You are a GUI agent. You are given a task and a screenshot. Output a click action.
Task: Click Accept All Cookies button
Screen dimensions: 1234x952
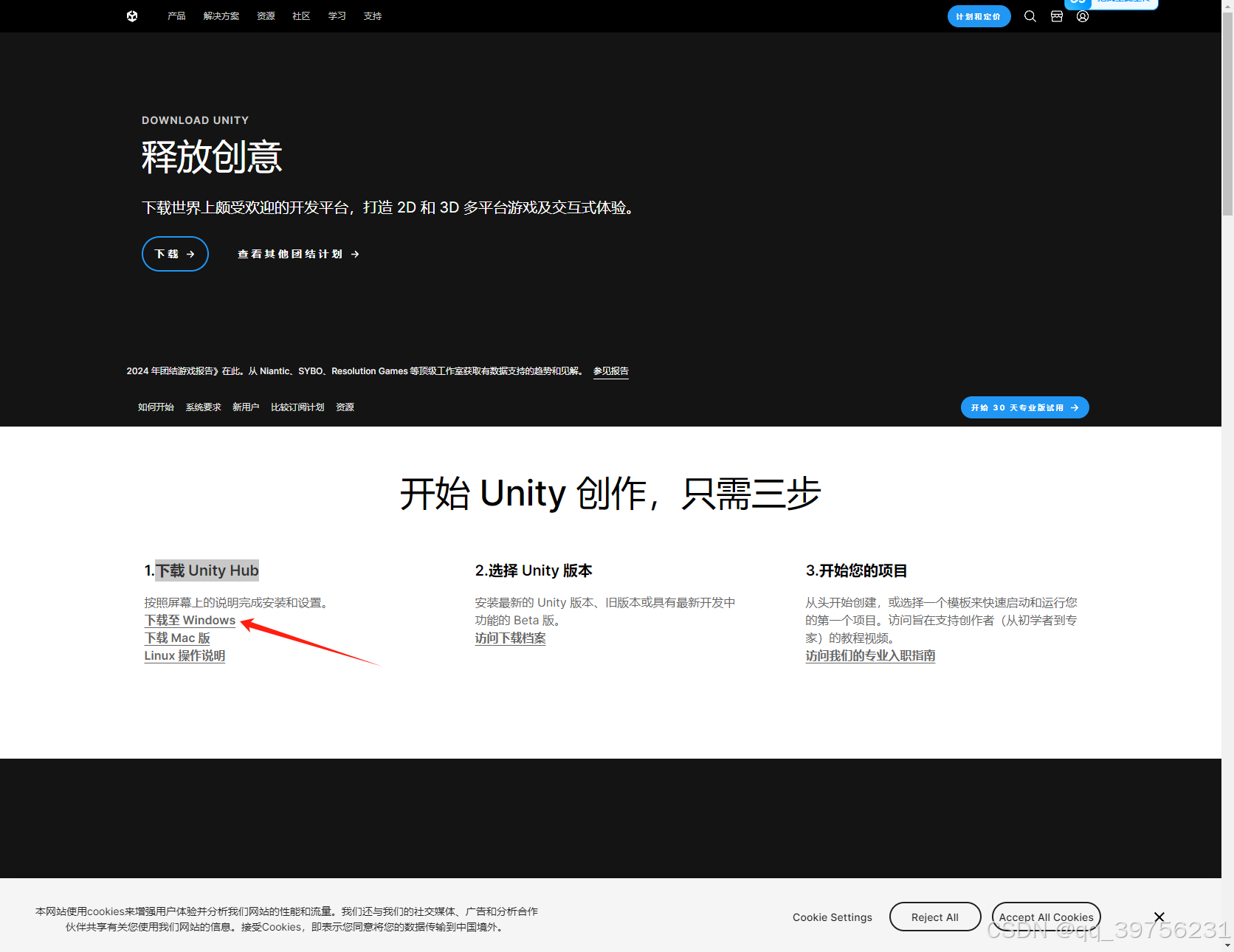click(x=1046, y=917)
